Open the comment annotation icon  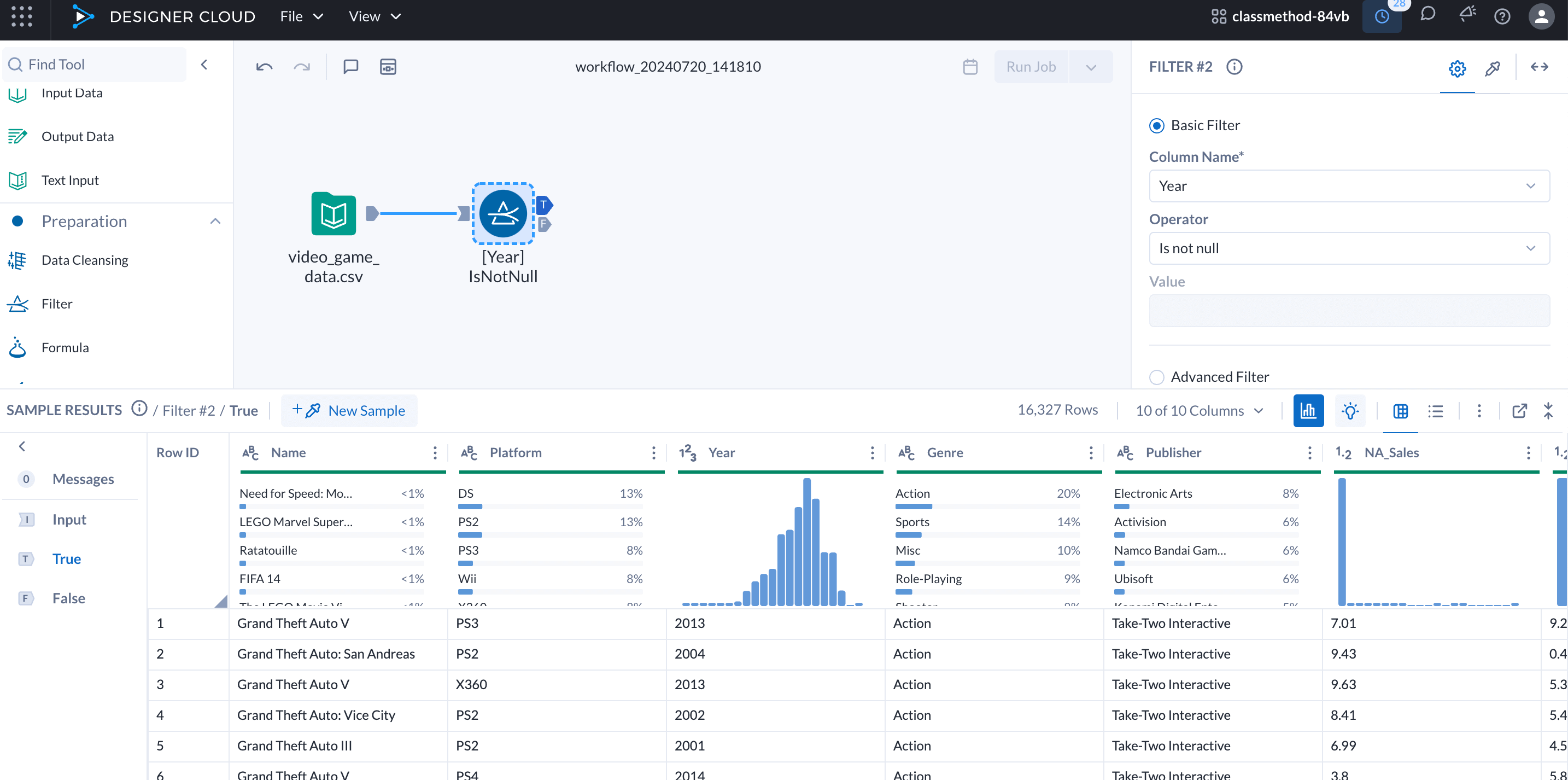(x=350, y=66)
